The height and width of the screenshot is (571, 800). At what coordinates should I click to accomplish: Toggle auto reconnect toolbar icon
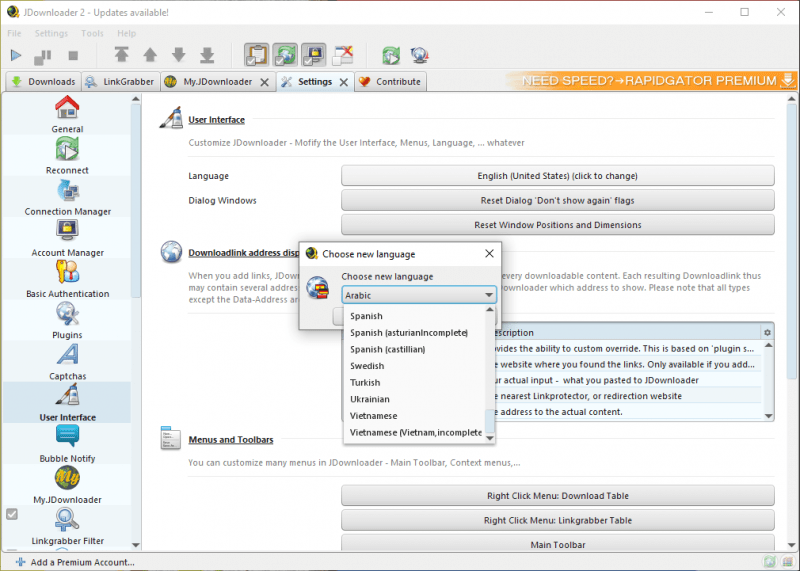point(285,55)
